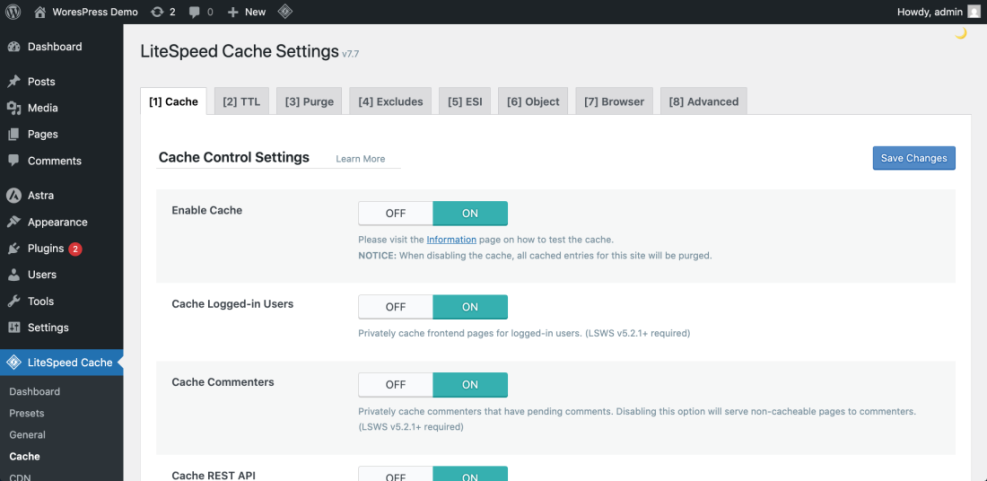Open Users menu in sidebar
Image resolution: width=987 pixels, height=481 pixels.
pos(42,274)
